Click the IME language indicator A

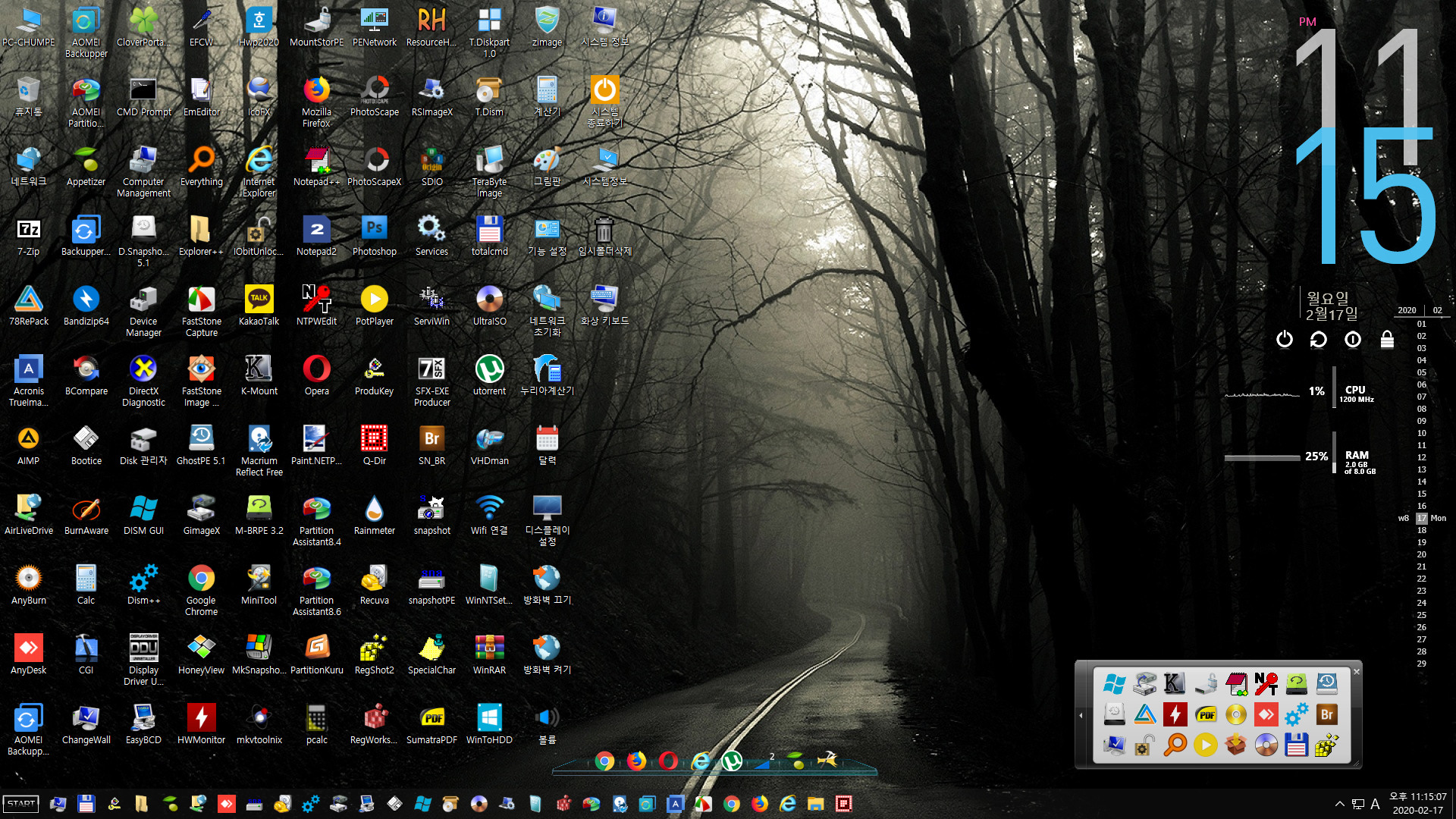click(x=1375, y=804)
